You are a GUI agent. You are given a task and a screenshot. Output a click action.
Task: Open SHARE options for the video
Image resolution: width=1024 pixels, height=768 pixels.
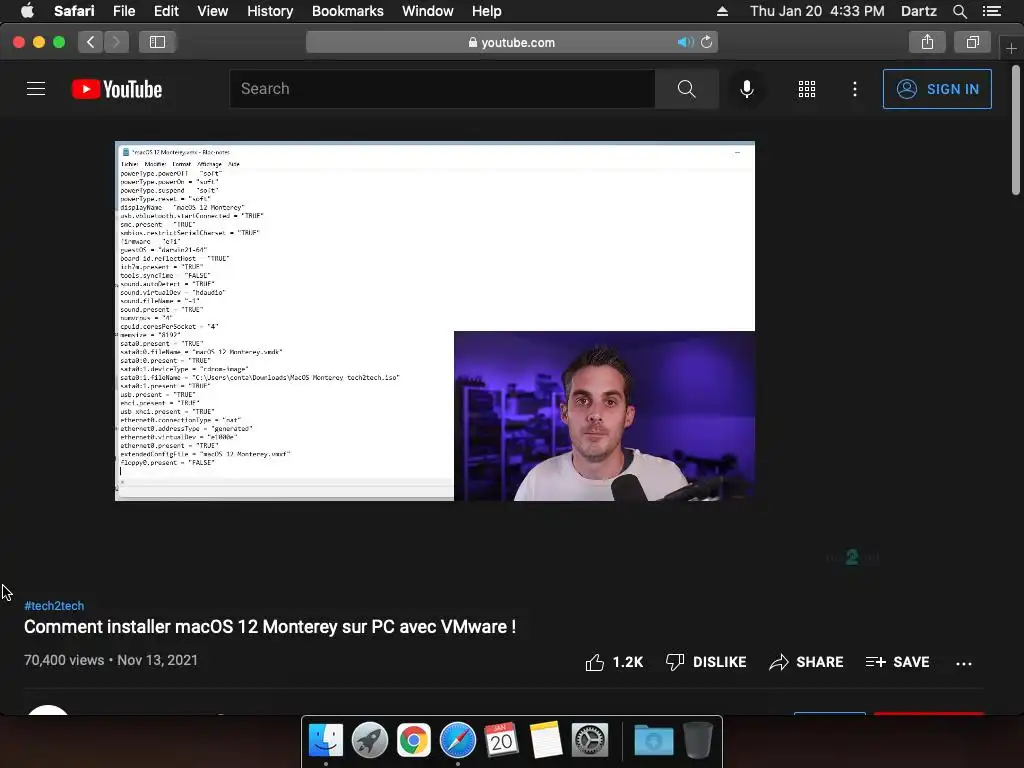tap(806, 662)
